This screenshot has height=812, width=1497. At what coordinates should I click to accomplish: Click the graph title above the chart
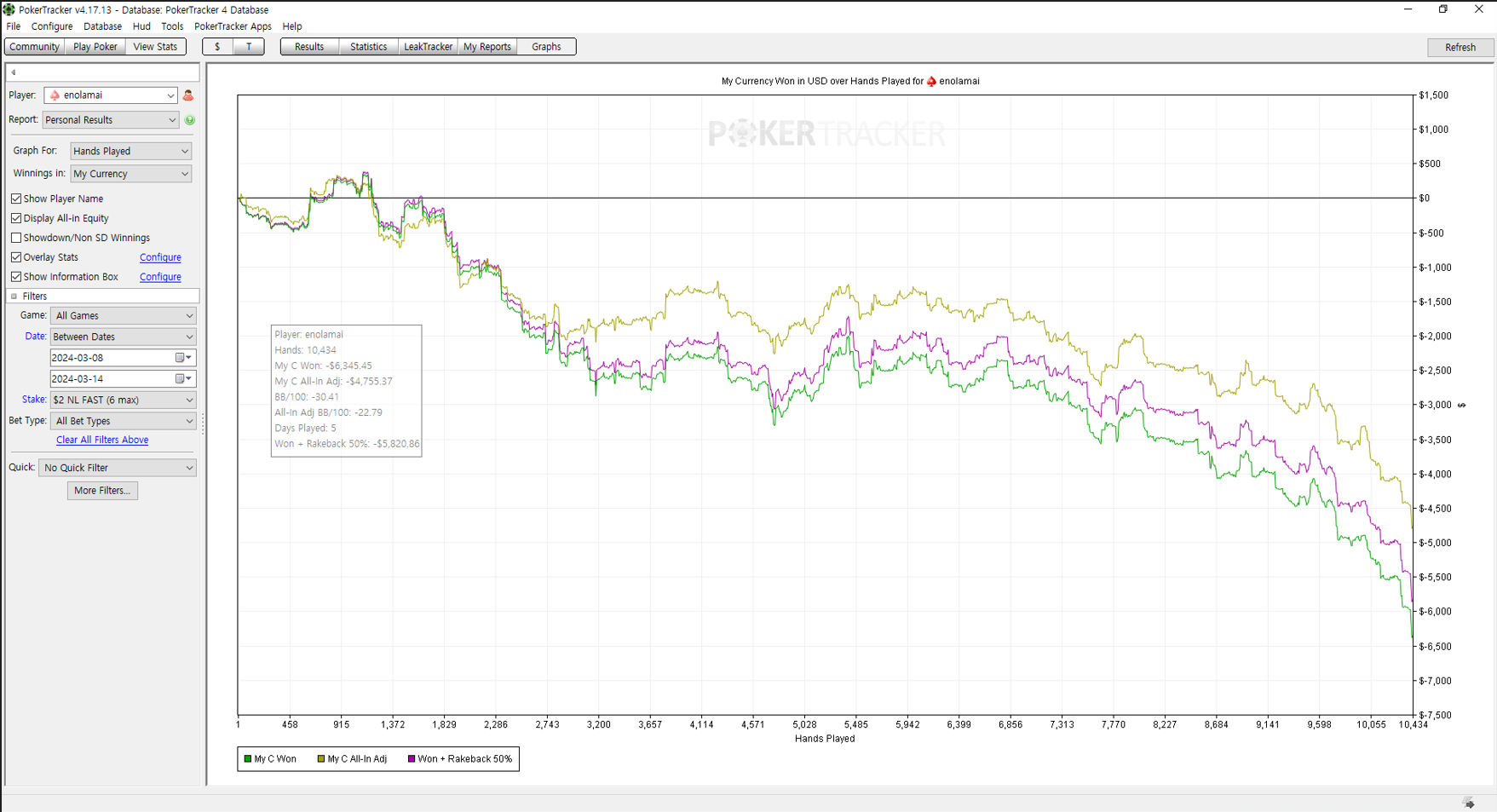click(850, 82)
